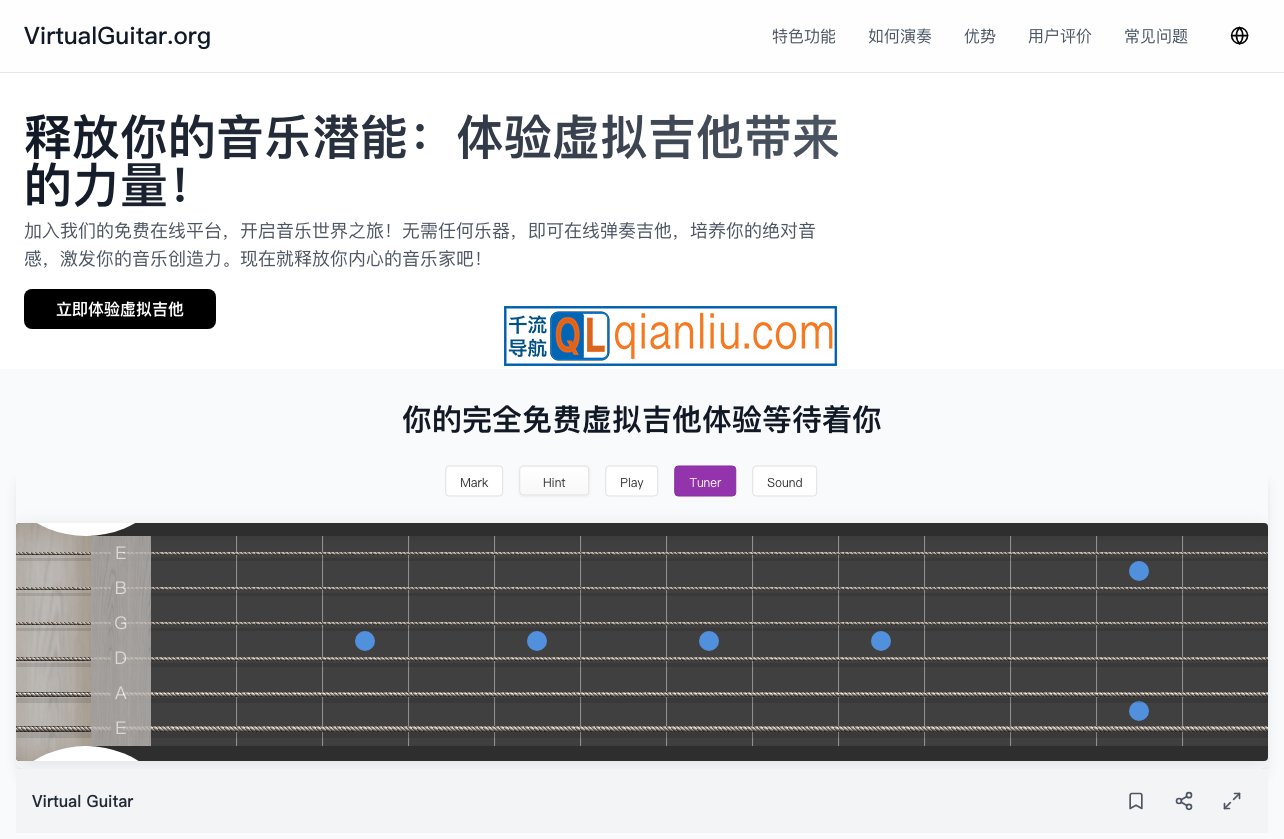Screen dimensions: 1284x839
Task: Click the blue note dot on the low E string
Action: (1139, 711)
